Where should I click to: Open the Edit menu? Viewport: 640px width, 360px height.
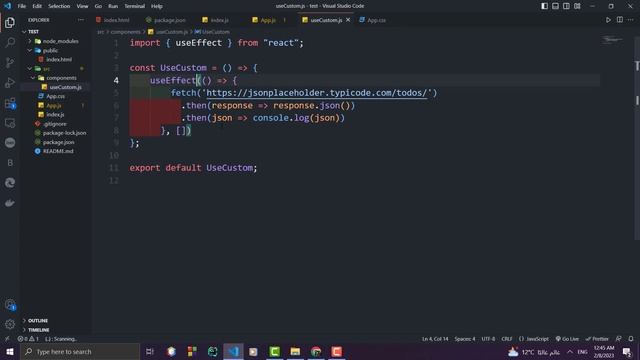(x=37, y=6)
